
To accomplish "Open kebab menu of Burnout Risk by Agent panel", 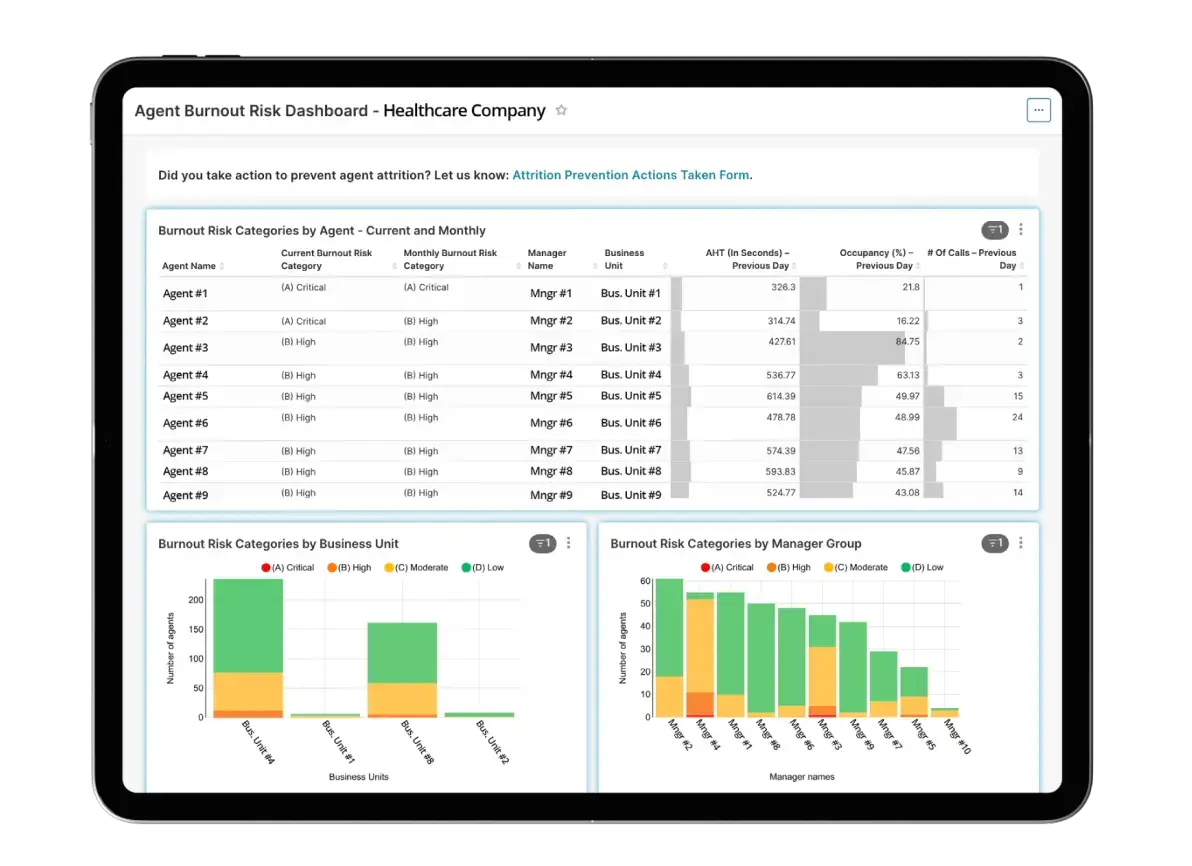I will (x=1021, y=230).
